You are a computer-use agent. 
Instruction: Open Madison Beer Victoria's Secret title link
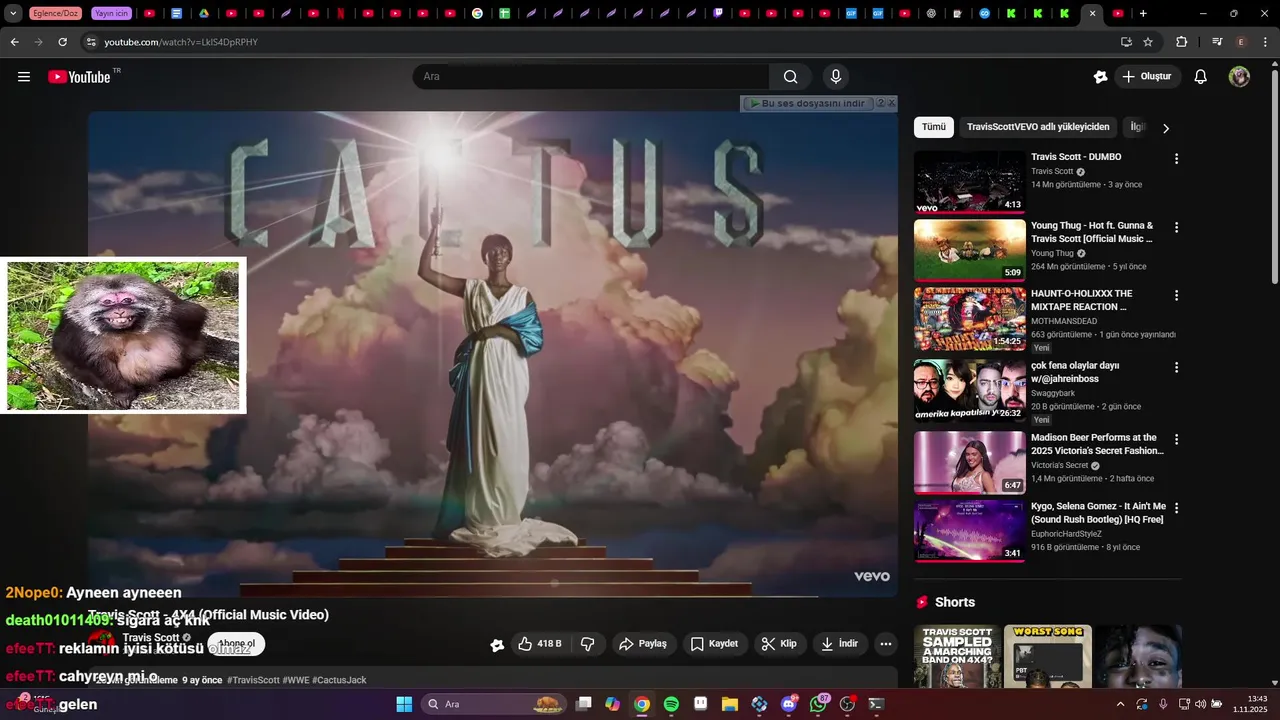(1097, 444)
